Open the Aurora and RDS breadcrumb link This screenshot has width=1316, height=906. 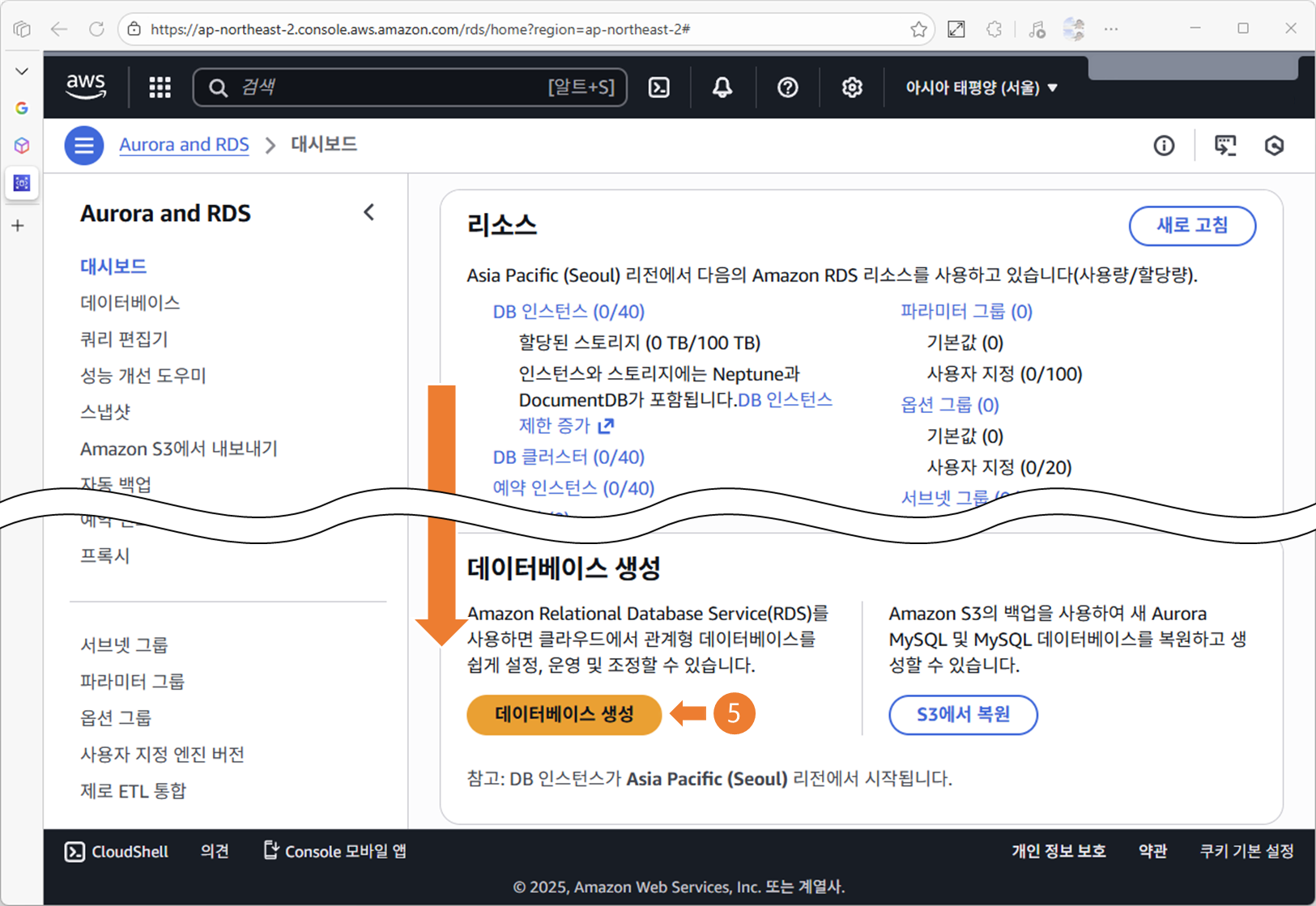tap(184, 145)
